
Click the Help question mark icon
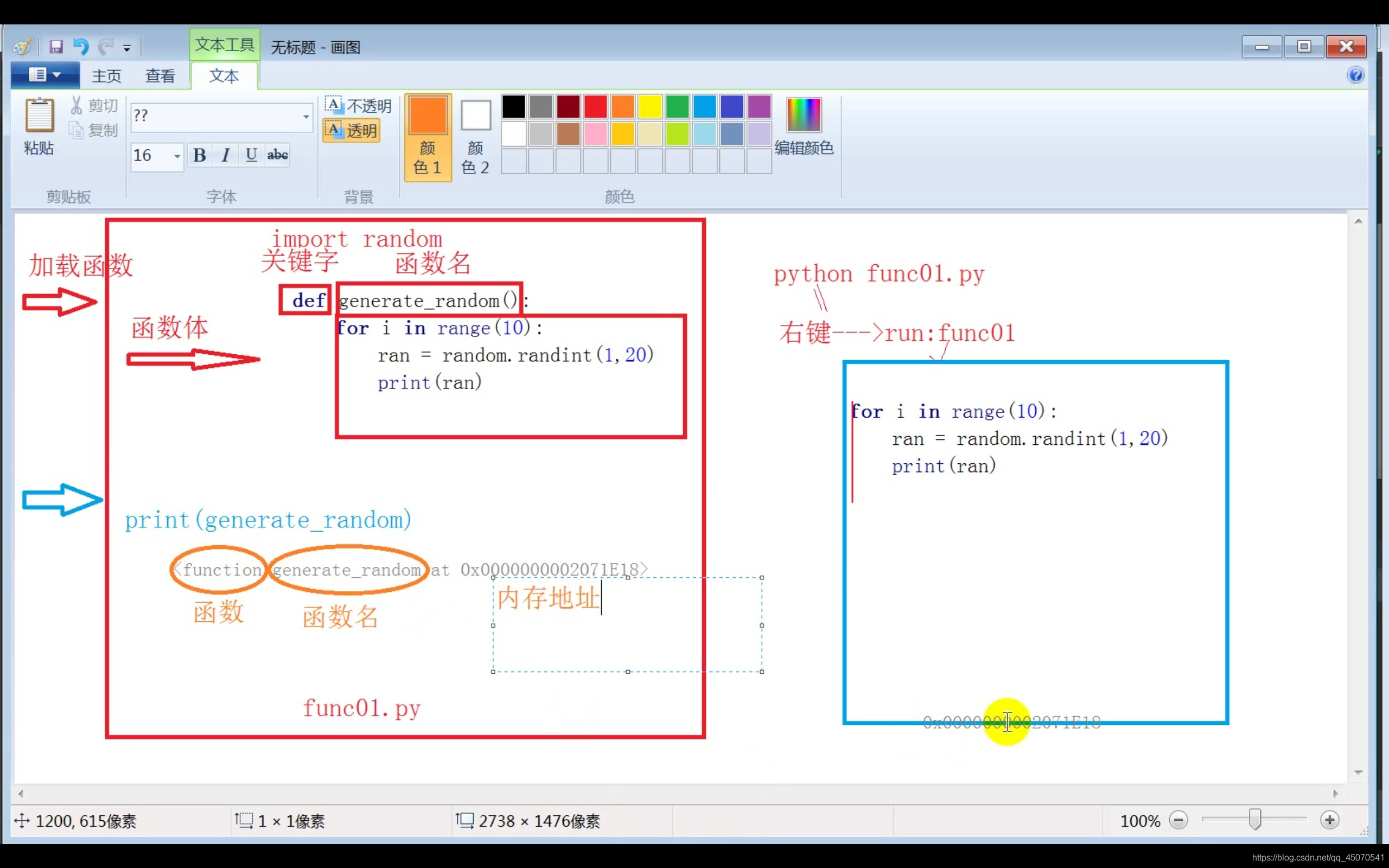(1355, 75)
